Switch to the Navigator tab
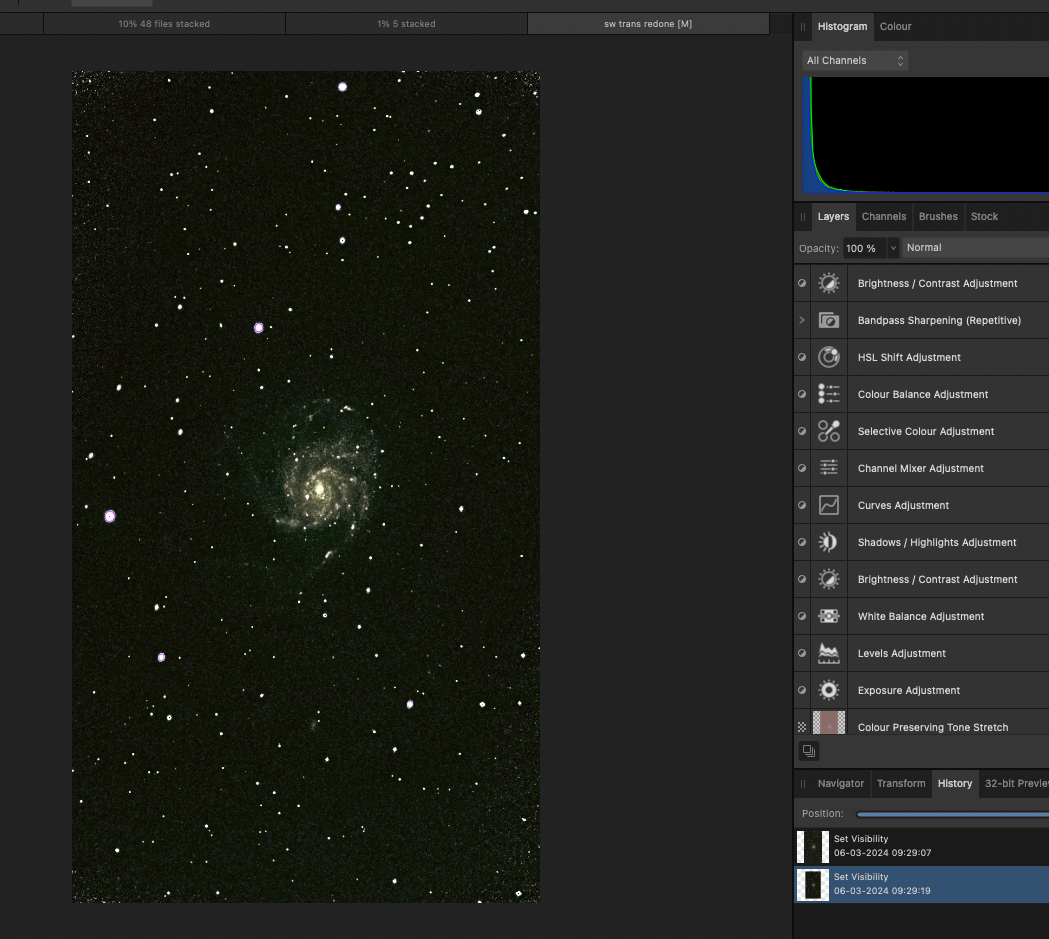The image size is (1049, 939). 840,783
